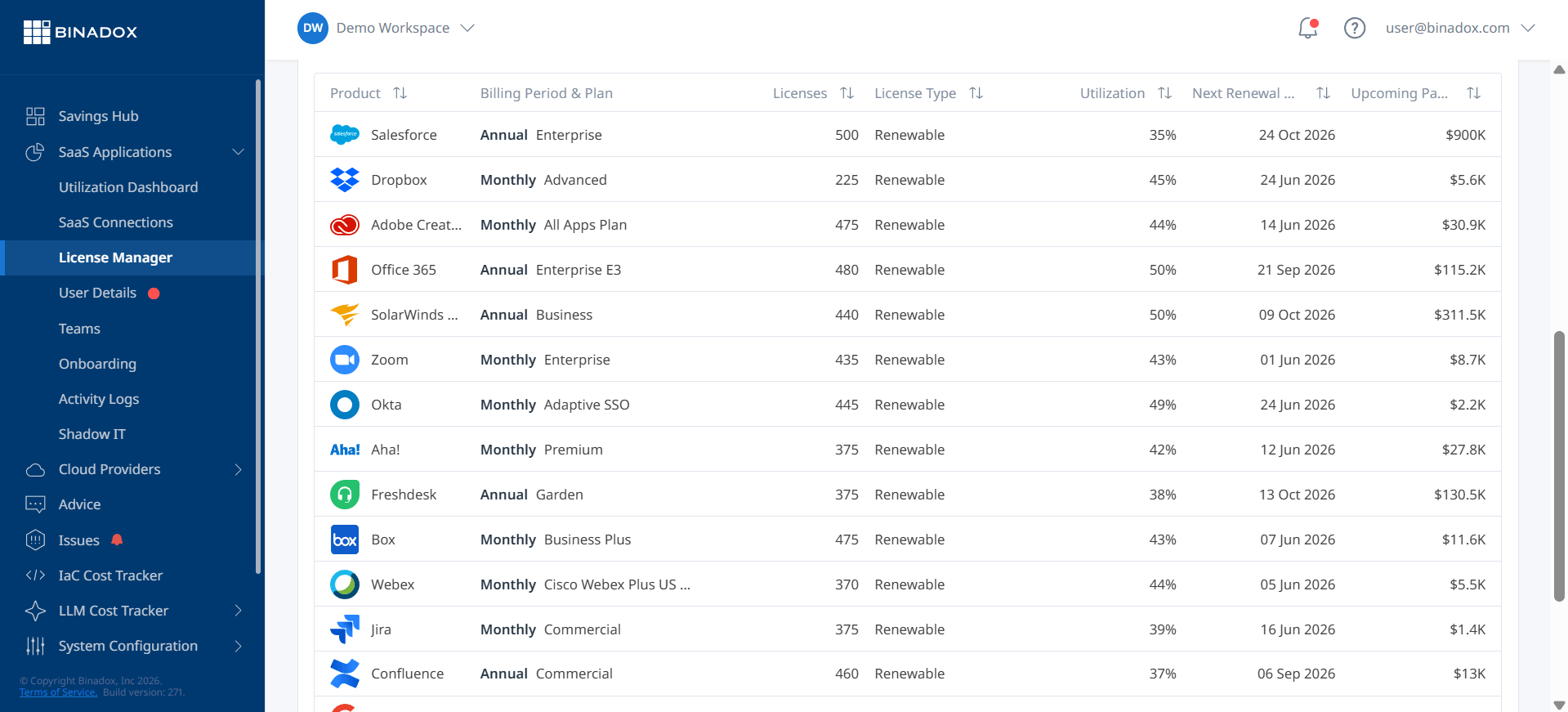Open Utilization Dashboard in sidebar
The width and height of the screenshot is (1568, 712).
(128, 187)
